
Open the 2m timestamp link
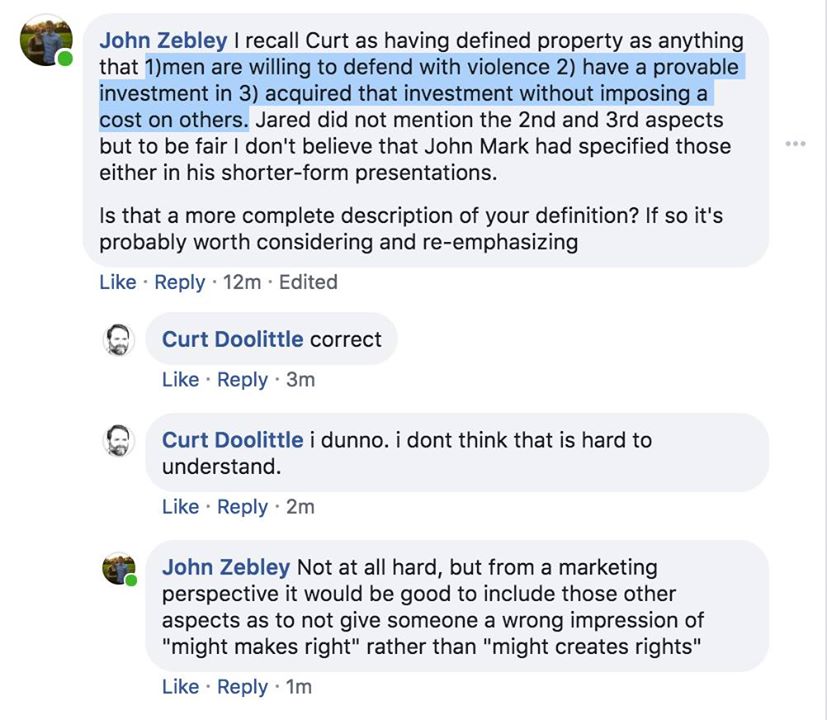(300, 507)
